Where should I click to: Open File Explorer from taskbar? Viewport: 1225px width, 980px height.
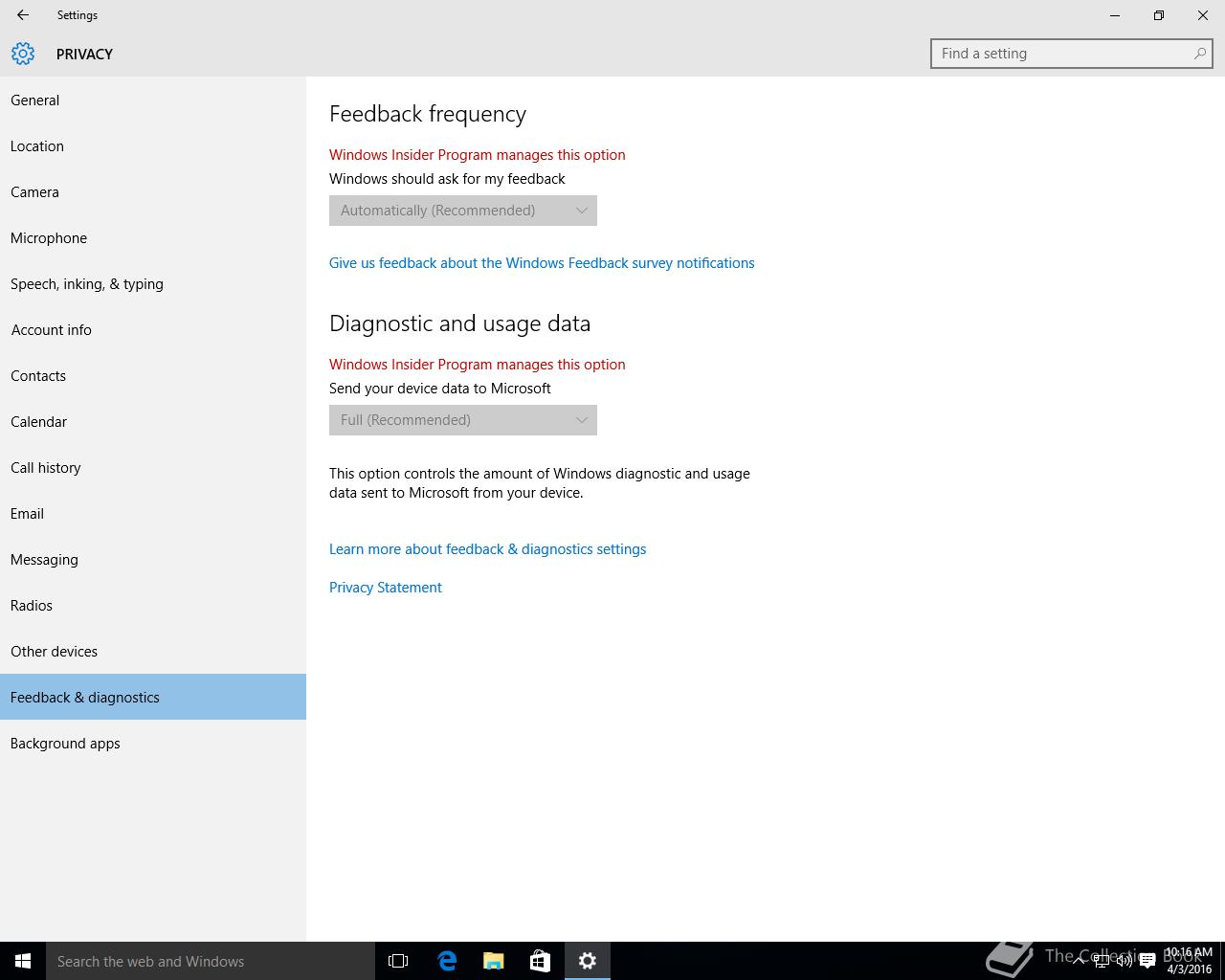(x=494, y=961)
